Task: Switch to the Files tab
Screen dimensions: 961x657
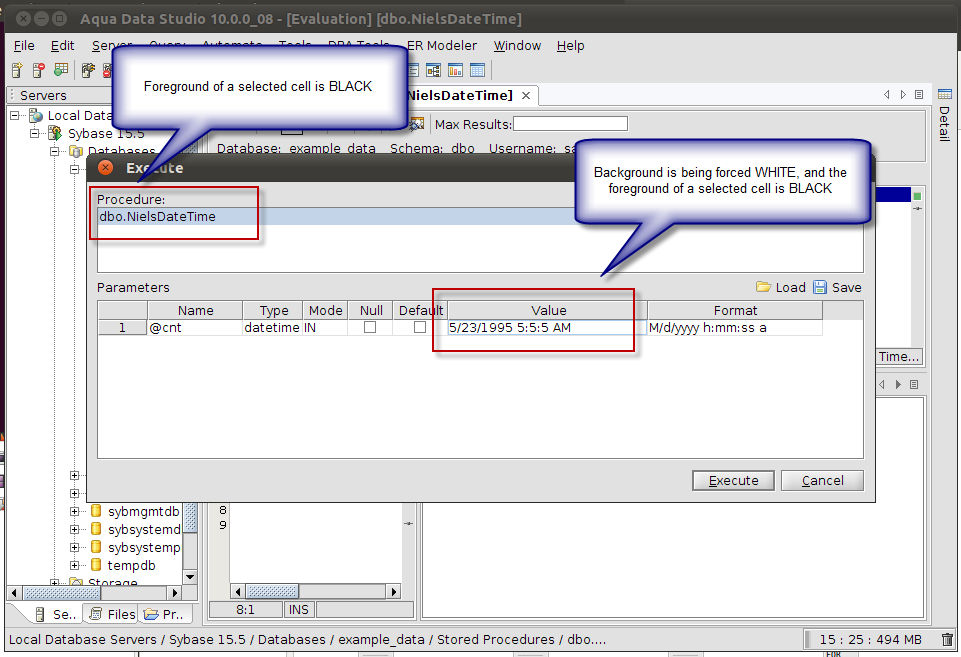Action: [112, 614]
